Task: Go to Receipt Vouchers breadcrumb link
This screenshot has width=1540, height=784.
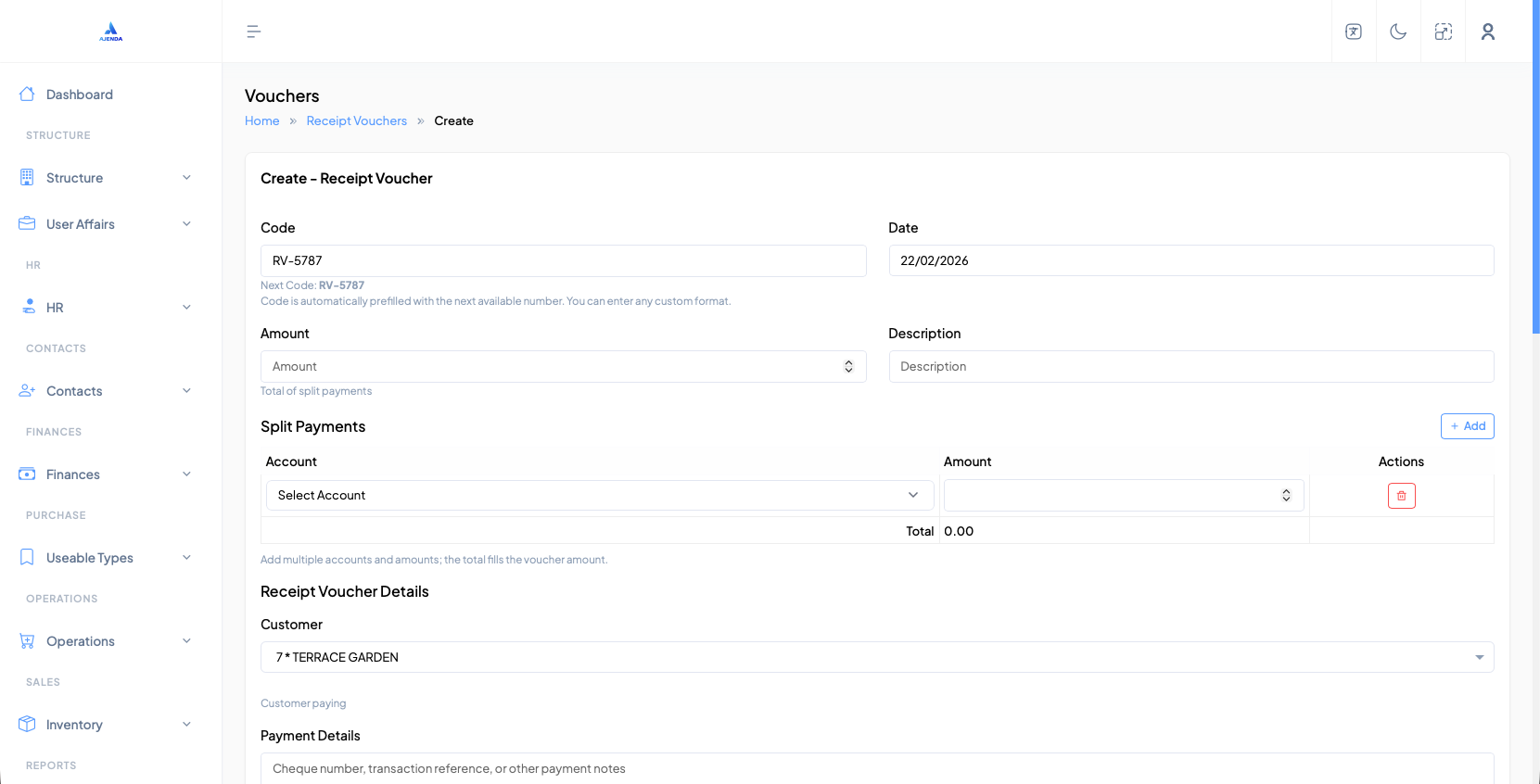Action: (x=356, y=121)
